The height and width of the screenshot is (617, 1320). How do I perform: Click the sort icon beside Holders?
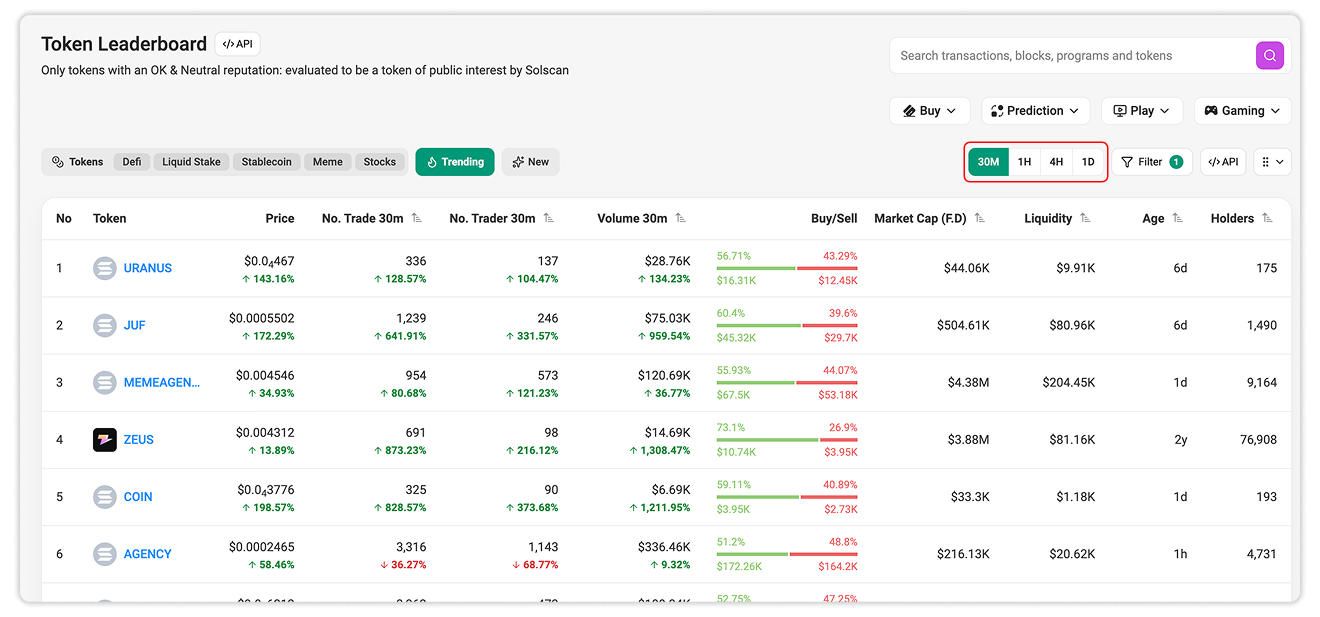tap(1267, 218)
